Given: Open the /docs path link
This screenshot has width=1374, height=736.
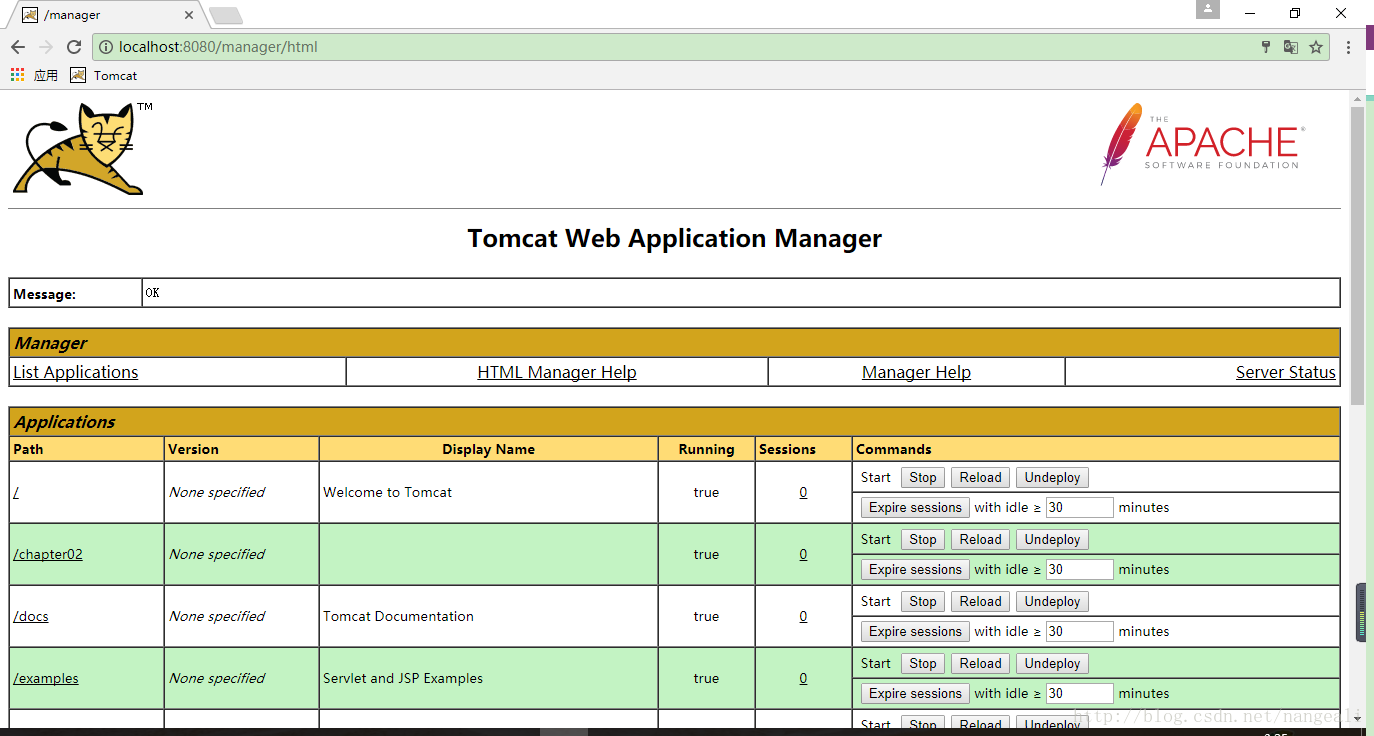Looking at the screenshot, I should [x=31, y=616].
